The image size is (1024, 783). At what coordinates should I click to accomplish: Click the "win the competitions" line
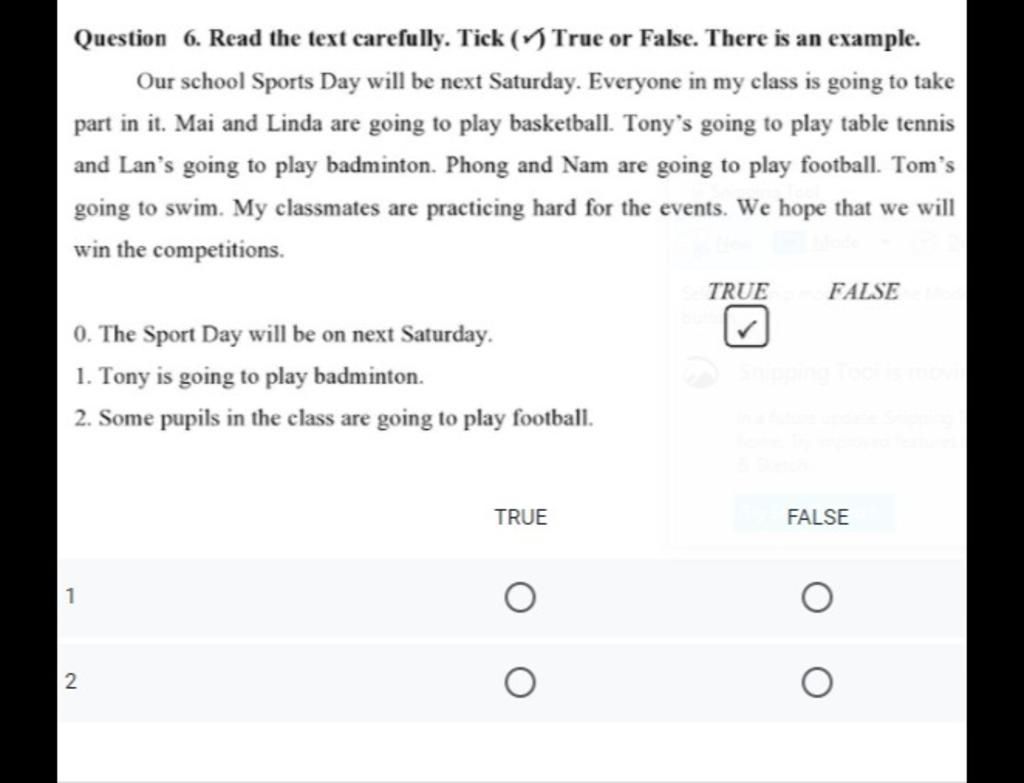(x=179, y=250)
